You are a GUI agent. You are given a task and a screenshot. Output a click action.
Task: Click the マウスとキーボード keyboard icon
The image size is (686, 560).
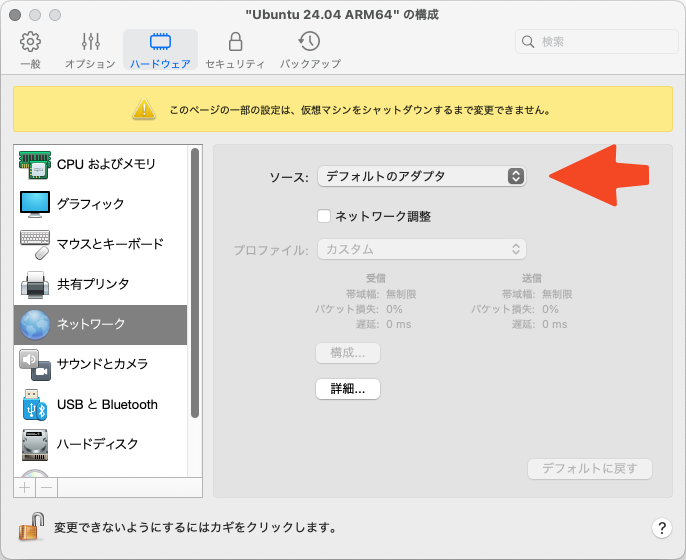(35, 245)
